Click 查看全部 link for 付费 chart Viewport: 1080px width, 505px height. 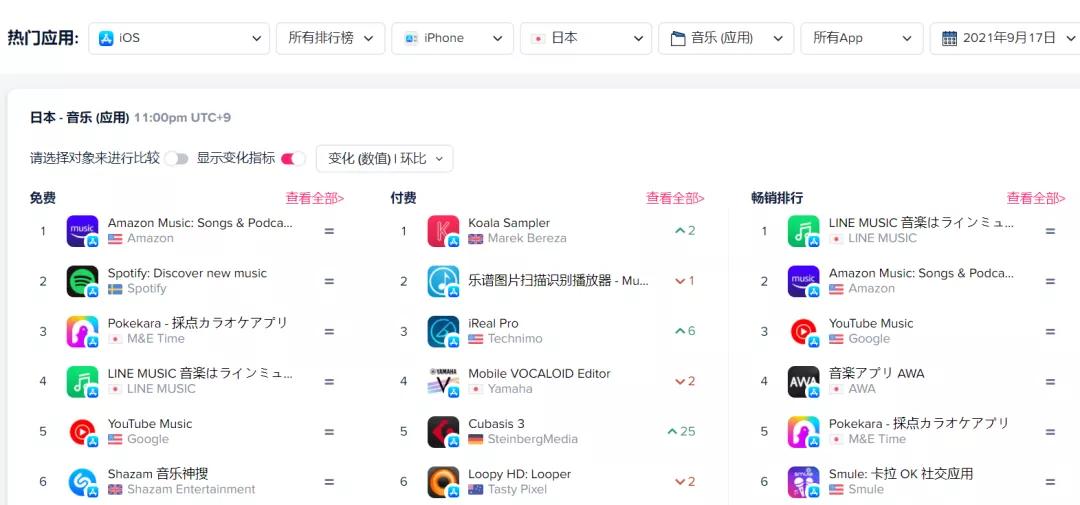tap(675, 198)
